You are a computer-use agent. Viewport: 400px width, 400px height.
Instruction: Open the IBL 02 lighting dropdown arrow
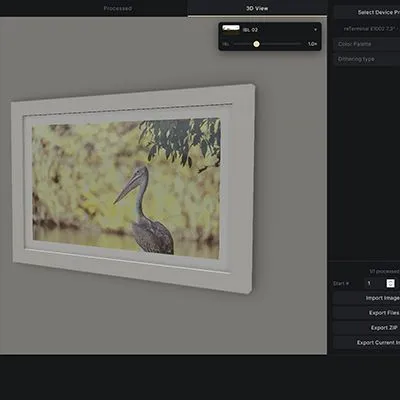tap(315, 30)
